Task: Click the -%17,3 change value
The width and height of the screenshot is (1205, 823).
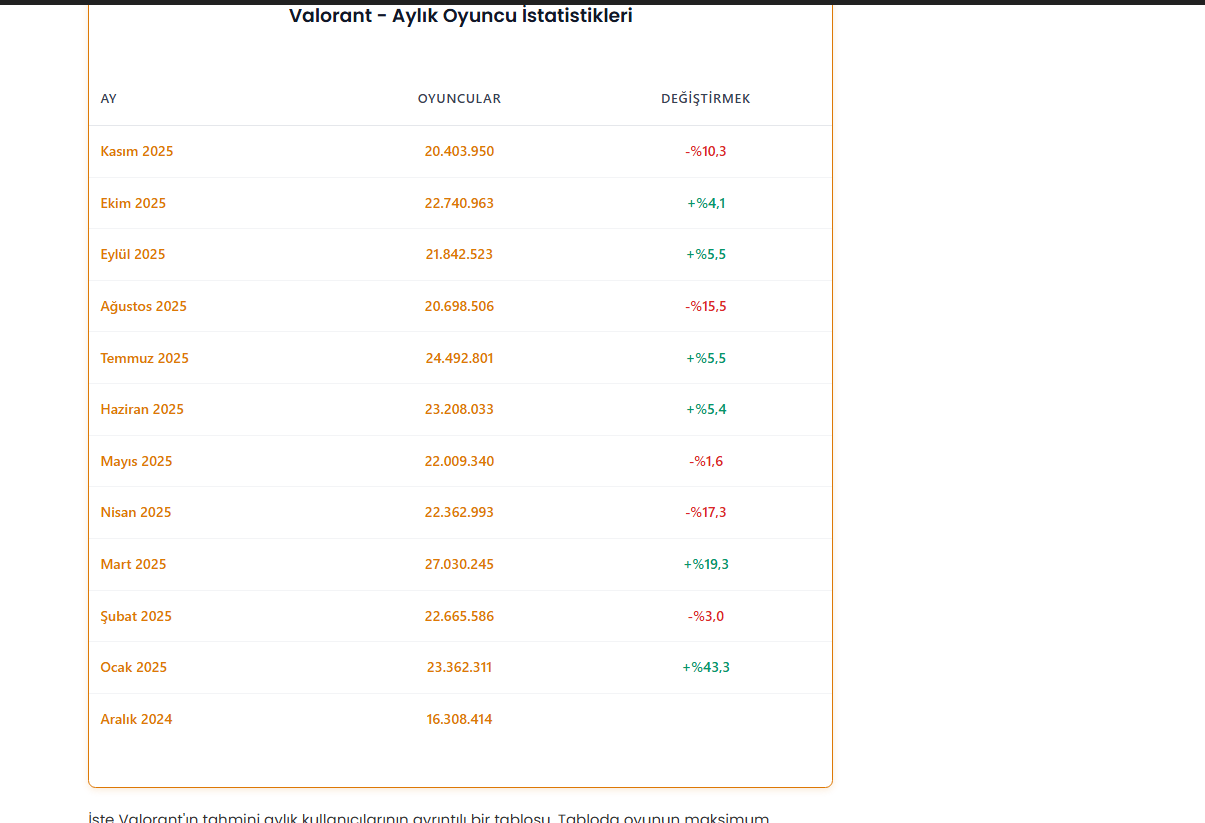Action: [x=706, y=512]
